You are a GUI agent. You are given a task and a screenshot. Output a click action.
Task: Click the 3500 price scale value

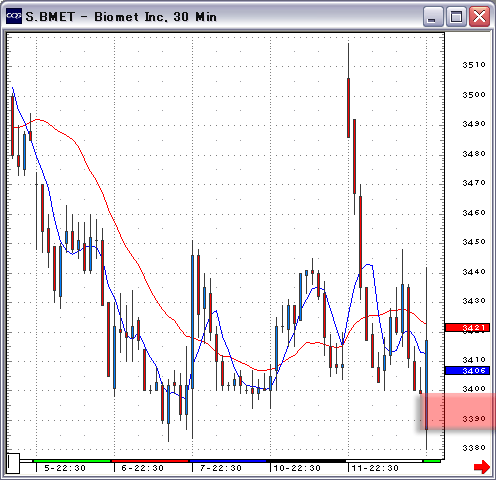474,95
